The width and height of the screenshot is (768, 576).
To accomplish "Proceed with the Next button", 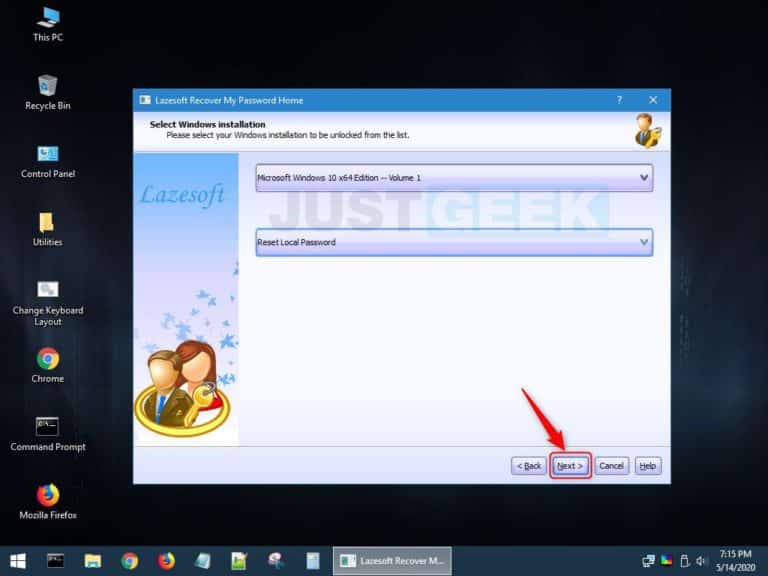I will click(x=570, y=466).
